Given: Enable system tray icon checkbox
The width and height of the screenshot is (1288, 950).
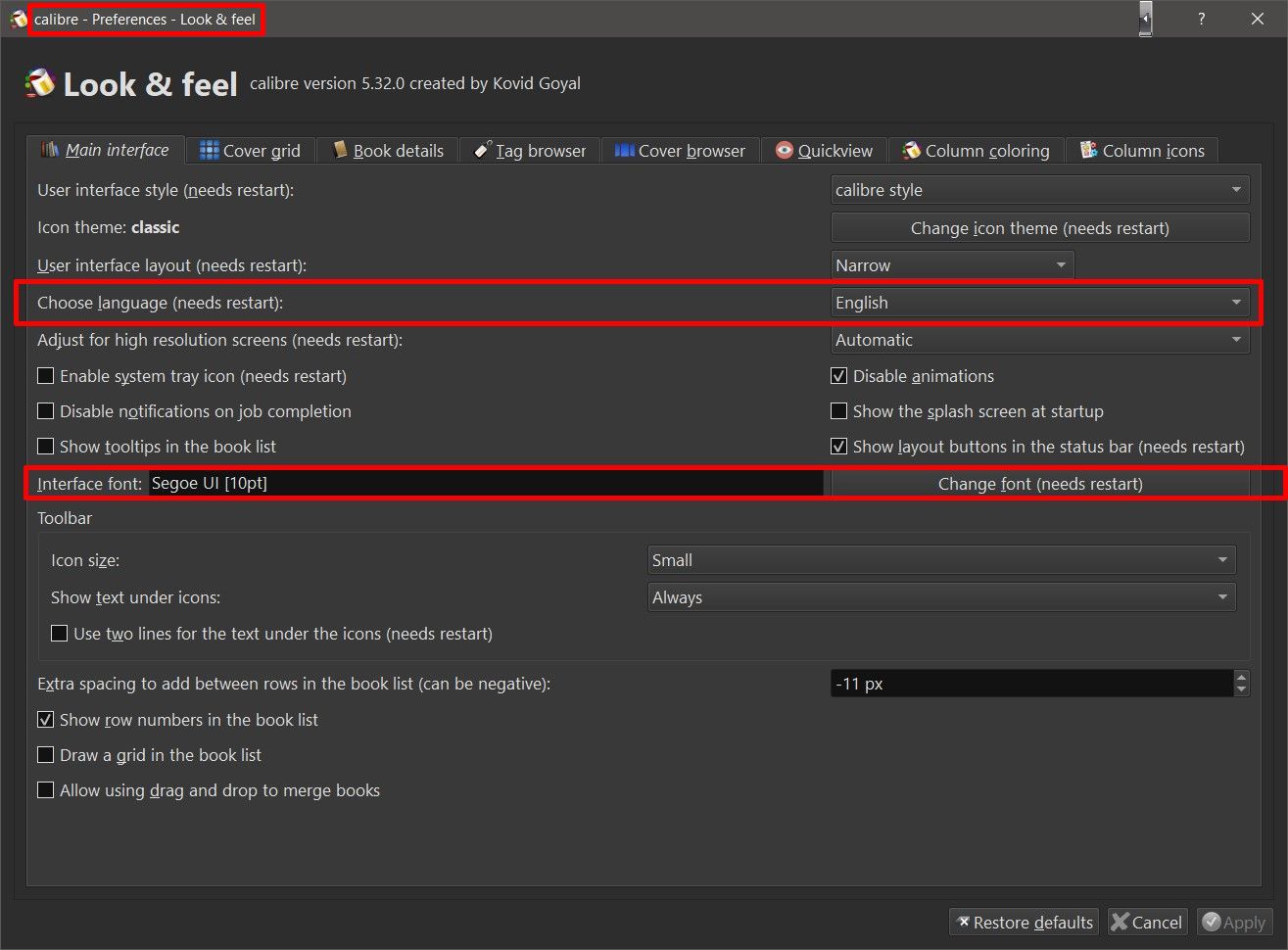Looking at the screenshot, I should [x=46, y=376].
